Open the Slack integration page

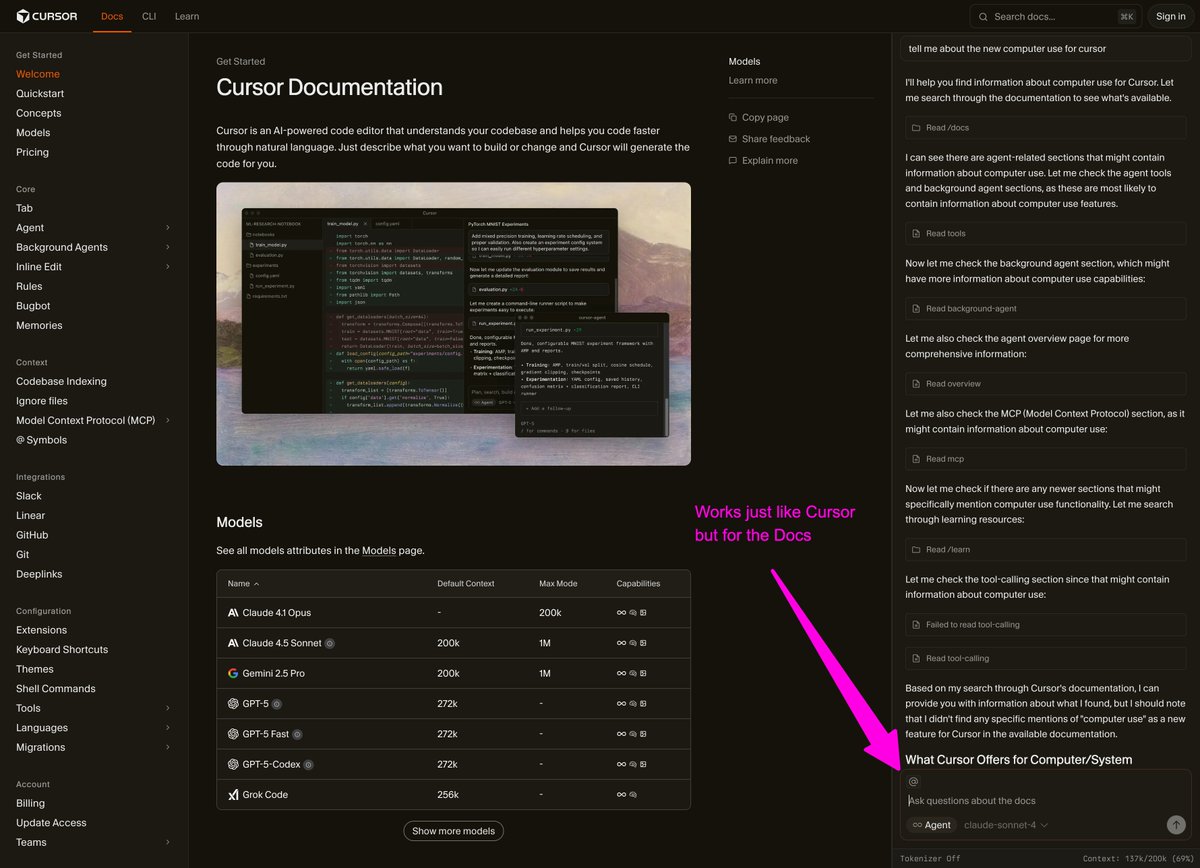pos(29,496)
